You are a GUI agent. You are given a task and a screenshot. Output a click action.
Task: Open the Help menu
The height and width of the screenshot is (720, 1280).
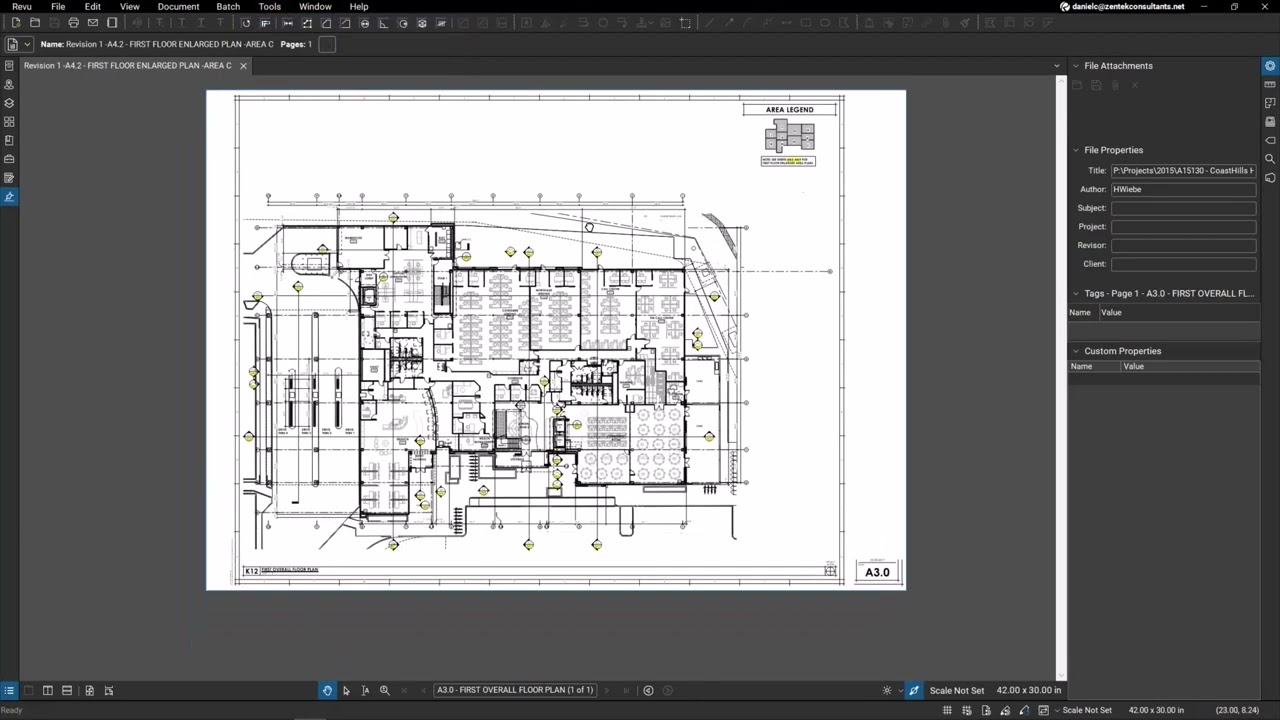coord(359,6)
